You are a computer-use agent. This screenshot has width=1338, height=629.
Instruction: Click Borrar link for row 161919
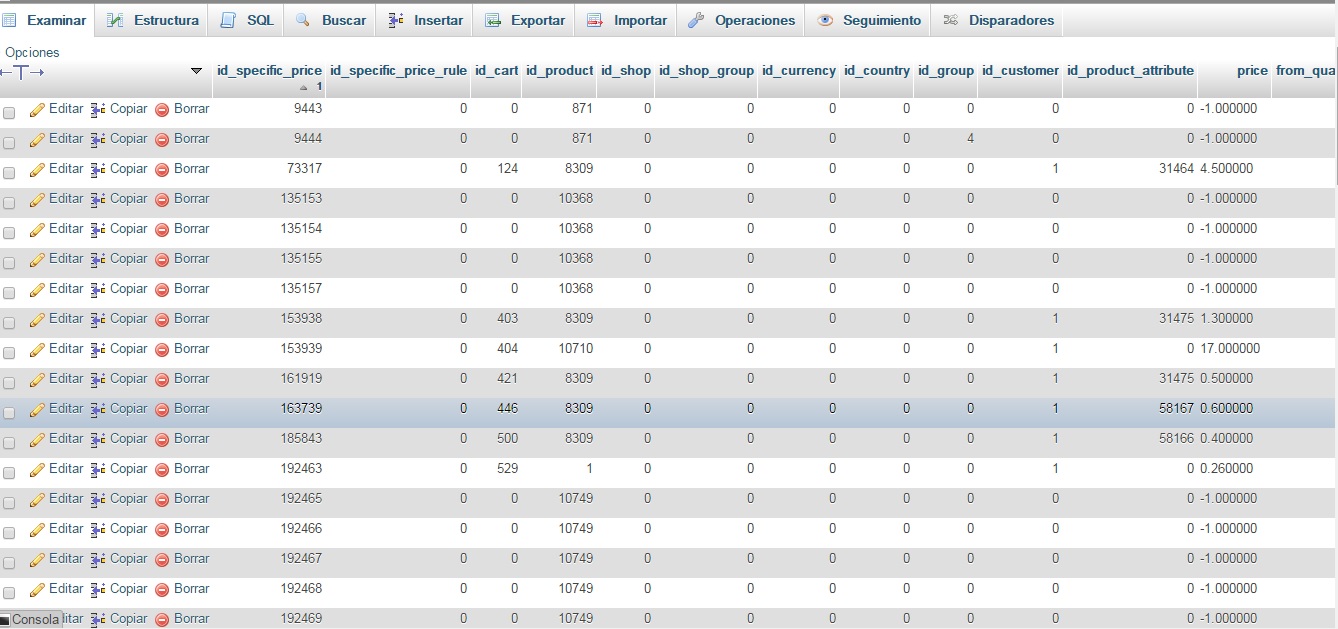[191, 379]
